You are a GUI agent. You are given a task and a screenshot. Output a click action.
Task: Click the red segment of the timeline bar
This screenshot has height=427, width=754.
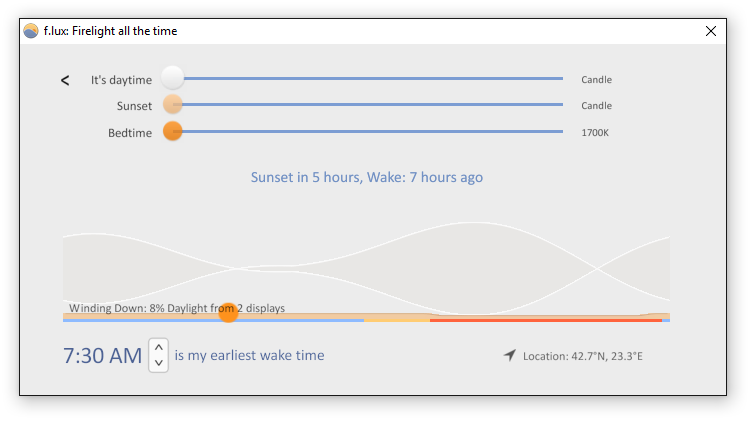click(x=546, y=320)
